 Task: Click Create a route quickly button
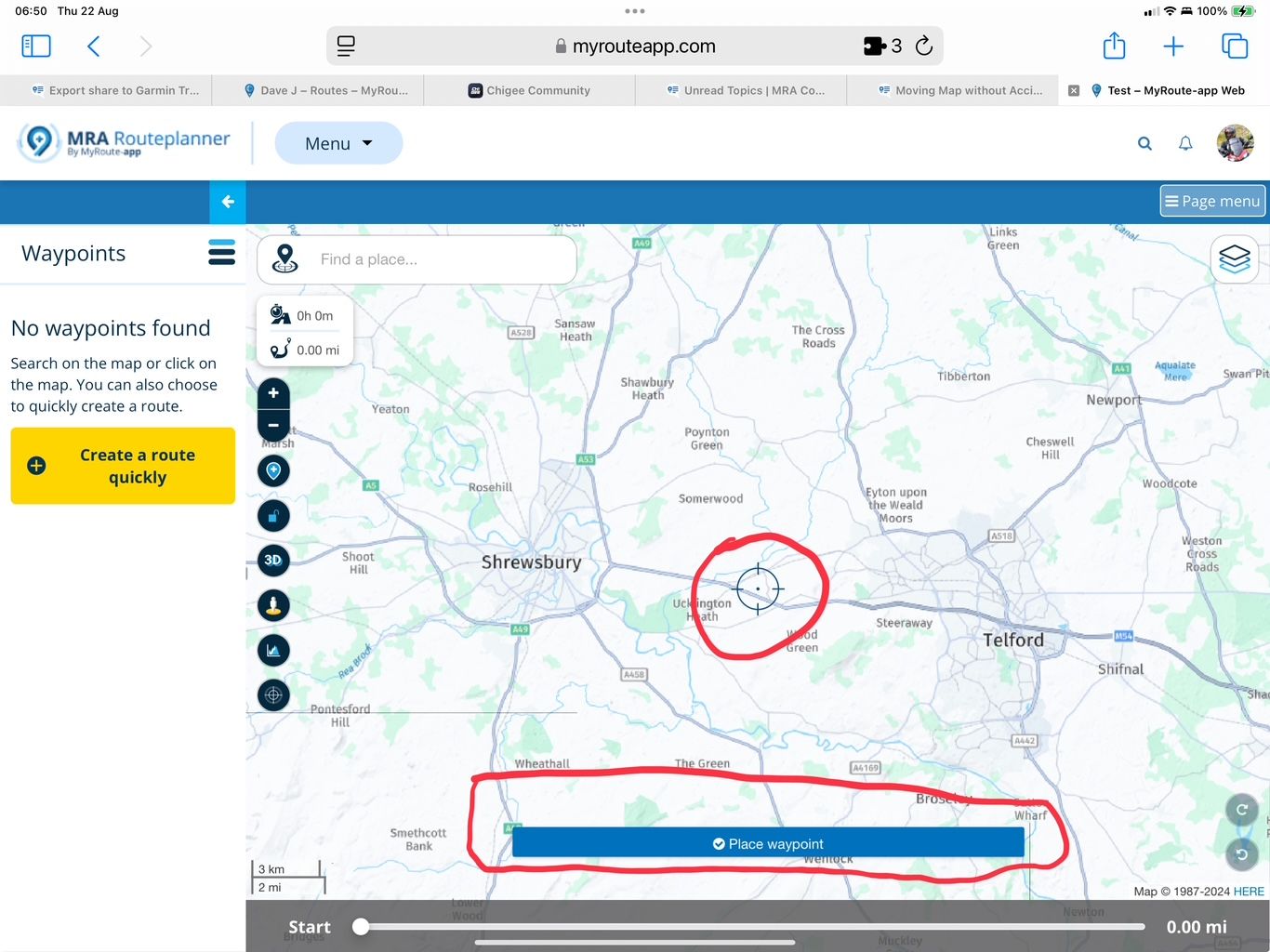click(x=123, y=466)
